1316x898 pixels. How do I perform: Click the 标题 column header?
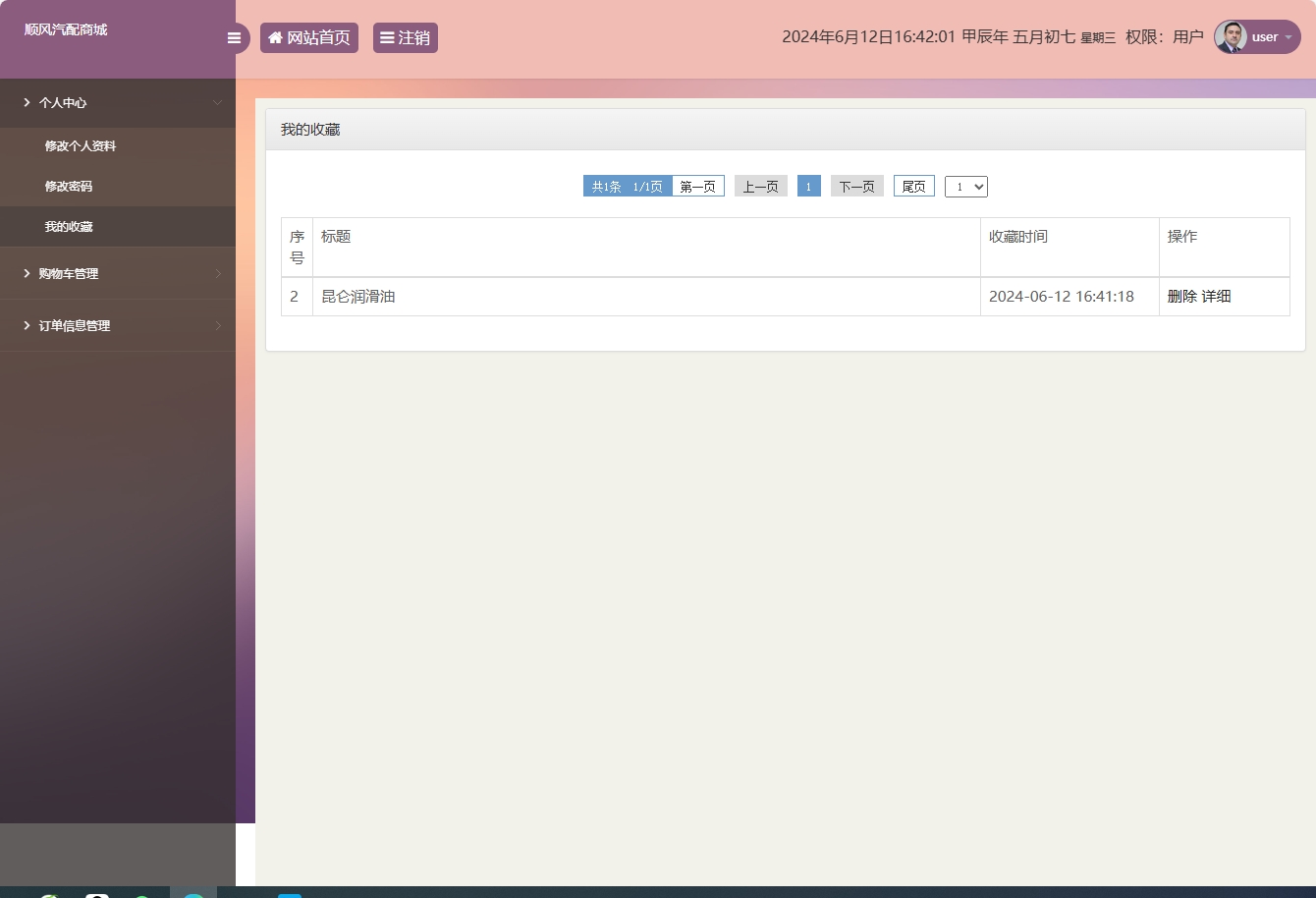(646, 247)
